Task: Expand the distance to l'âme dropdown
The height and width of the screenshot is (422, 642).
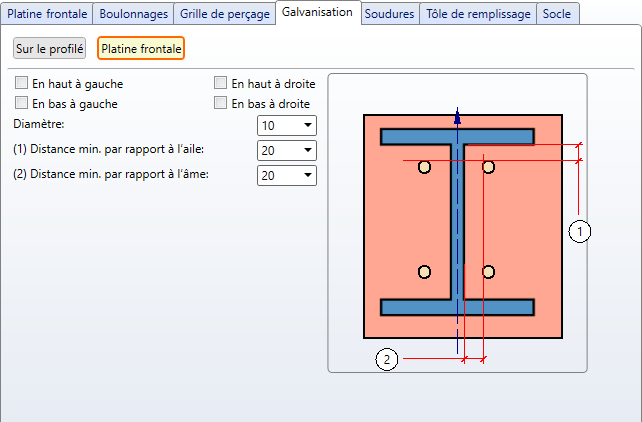Action: click(x=287, y=175)
